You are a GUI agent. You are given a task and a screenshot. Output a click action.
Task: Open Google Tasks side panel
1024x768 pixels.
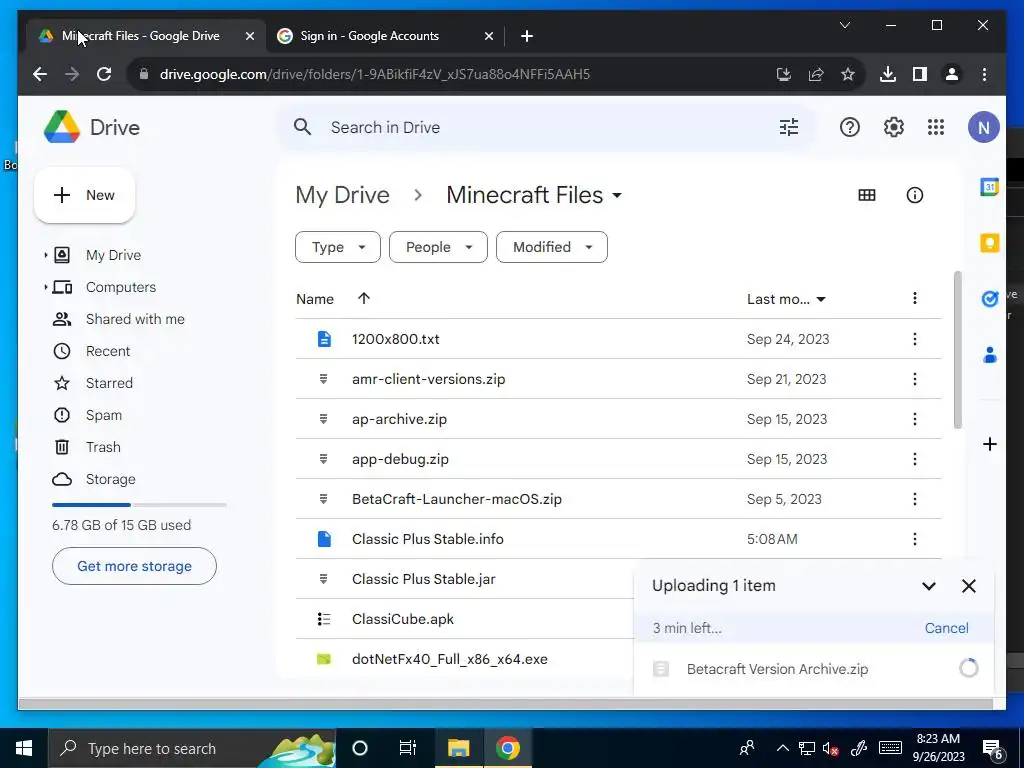(990, 298)
